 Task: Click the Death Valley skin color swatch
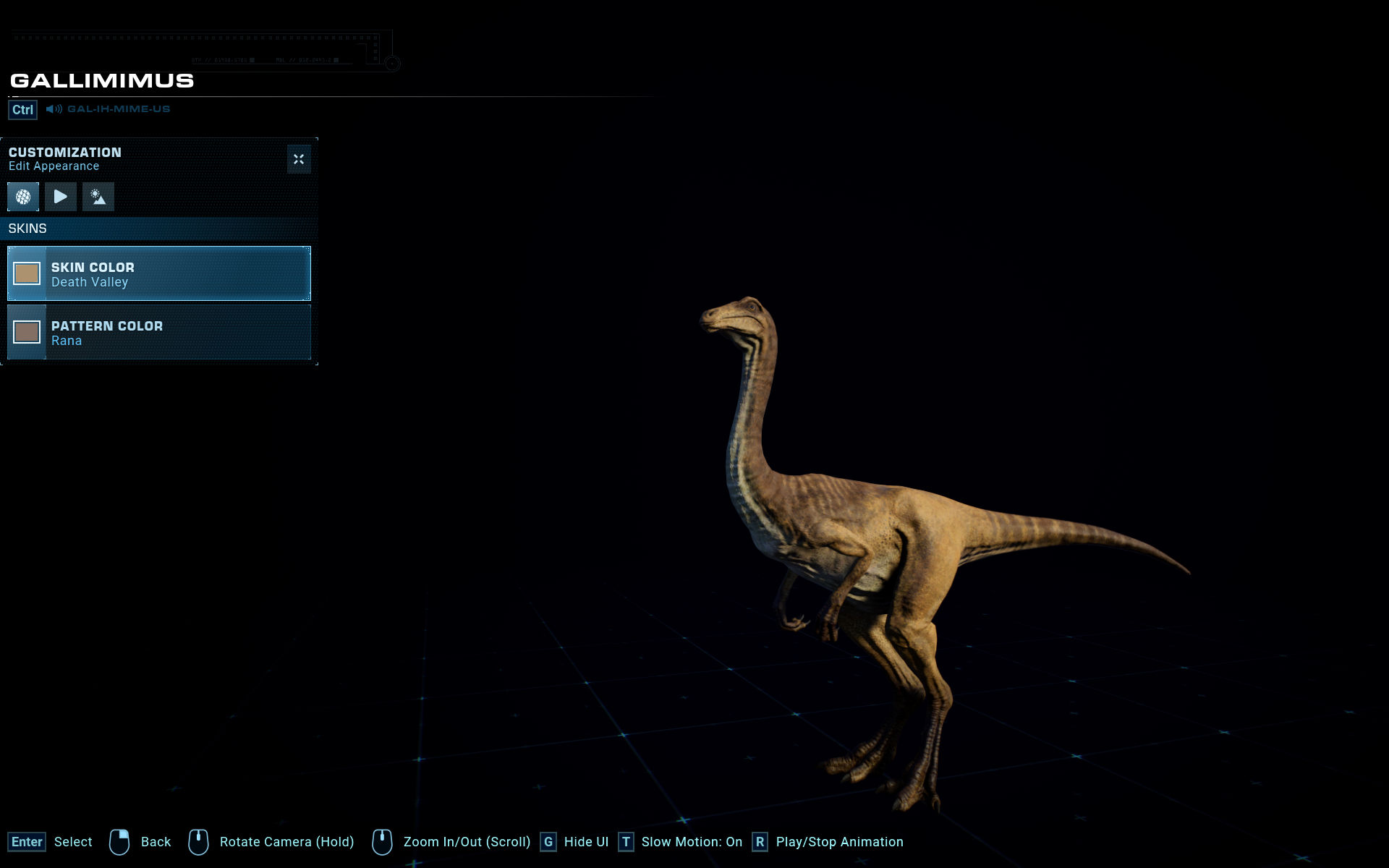pyautogui.click(x=27, y=273)
